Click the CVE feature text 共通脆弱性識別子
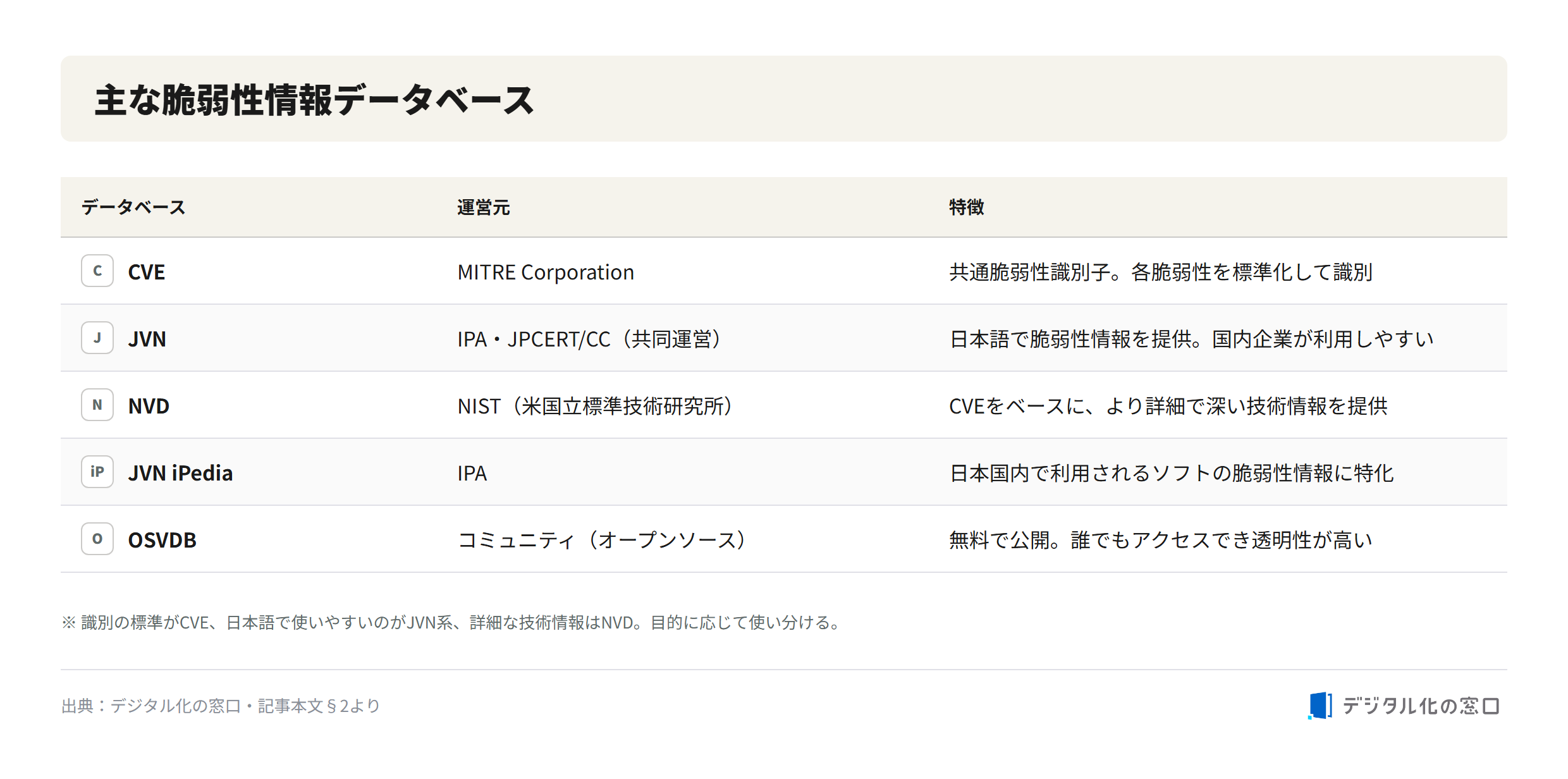 pos(1030,272)
